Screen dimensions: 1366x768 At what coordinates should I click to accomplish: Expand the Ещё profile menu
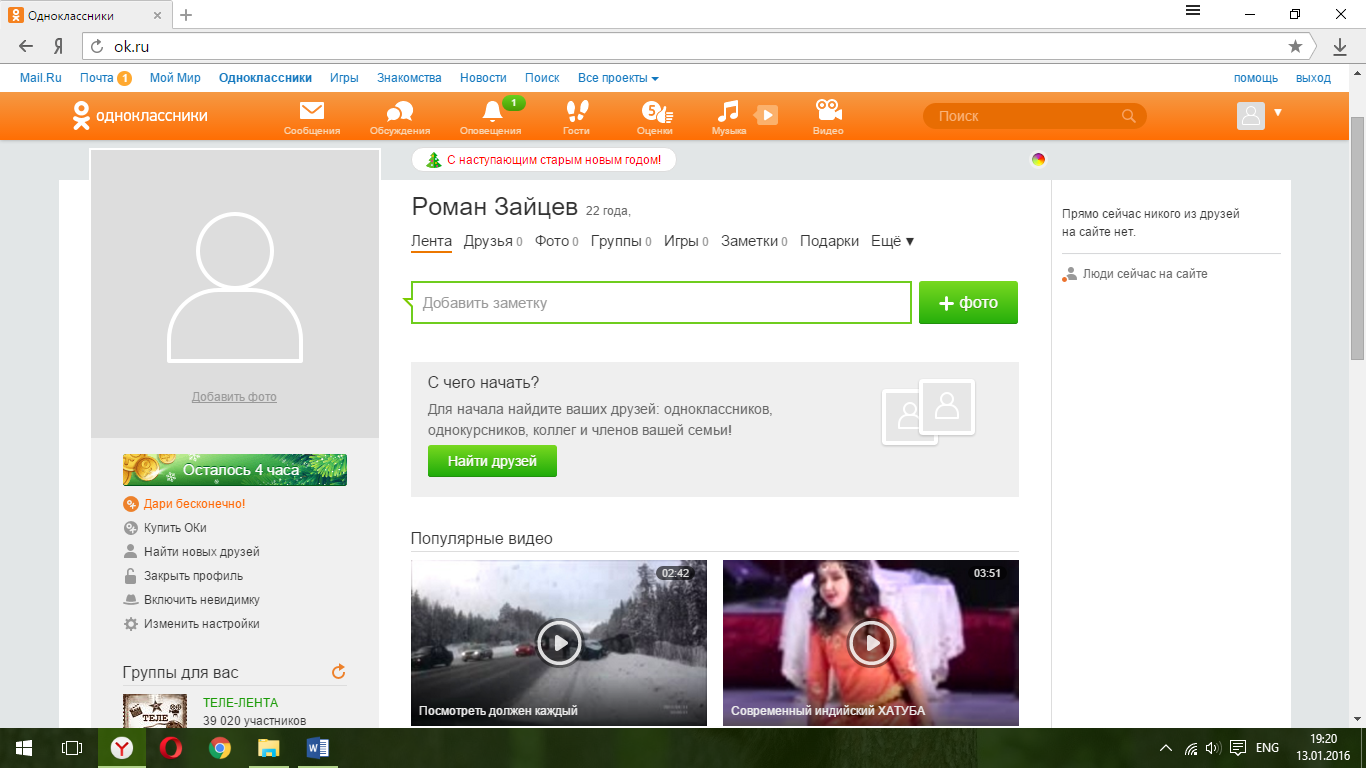[x=893, y=241]
